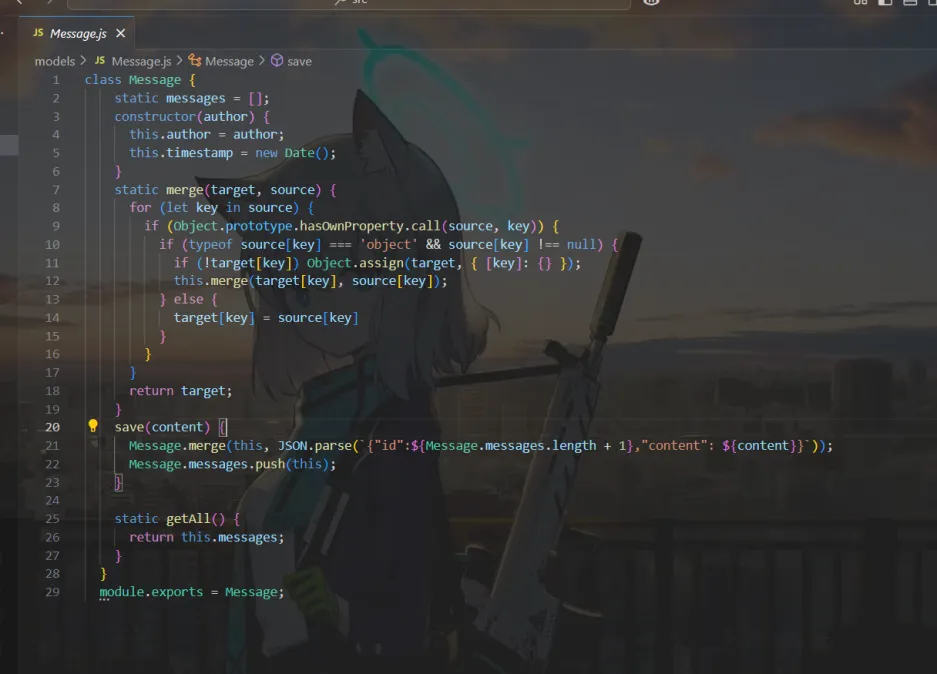Click the 'return target;' statement
The height and width of the screenshot is (674, 937).
point(180,391)
